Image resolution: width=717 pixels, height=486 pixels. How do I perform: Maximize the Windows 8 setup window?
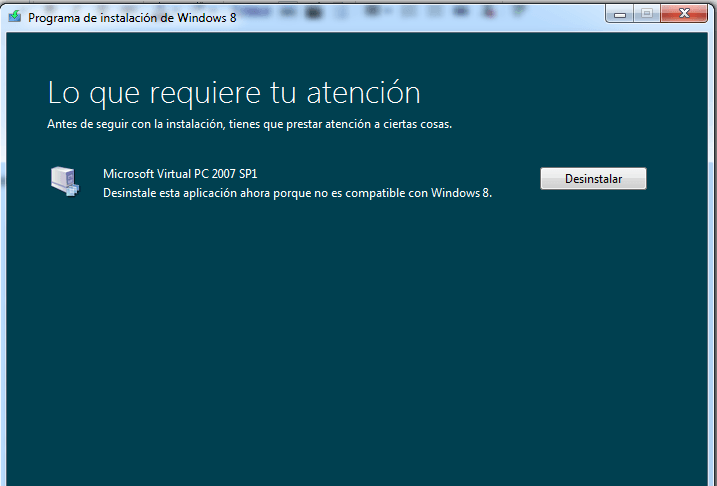point(646,14)
